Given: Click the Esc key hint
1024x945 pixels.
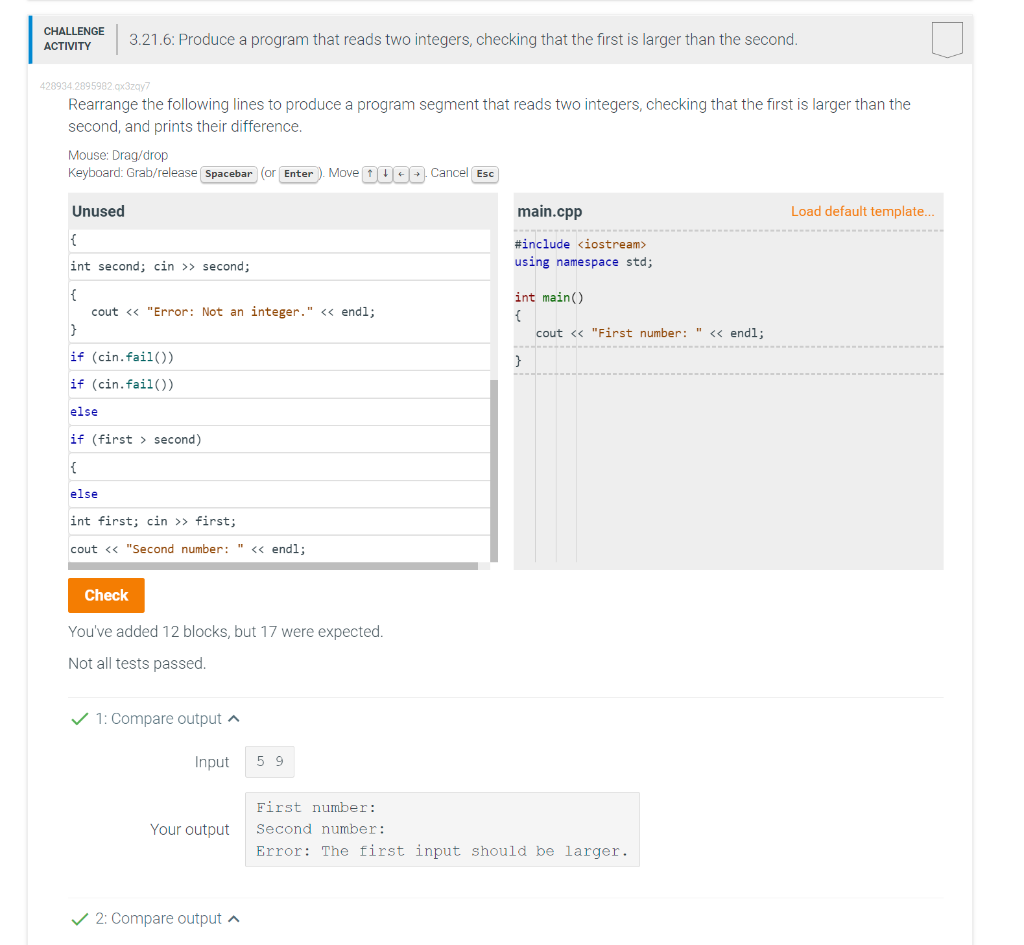Looking at the screenshot, I should pos(485,174).
